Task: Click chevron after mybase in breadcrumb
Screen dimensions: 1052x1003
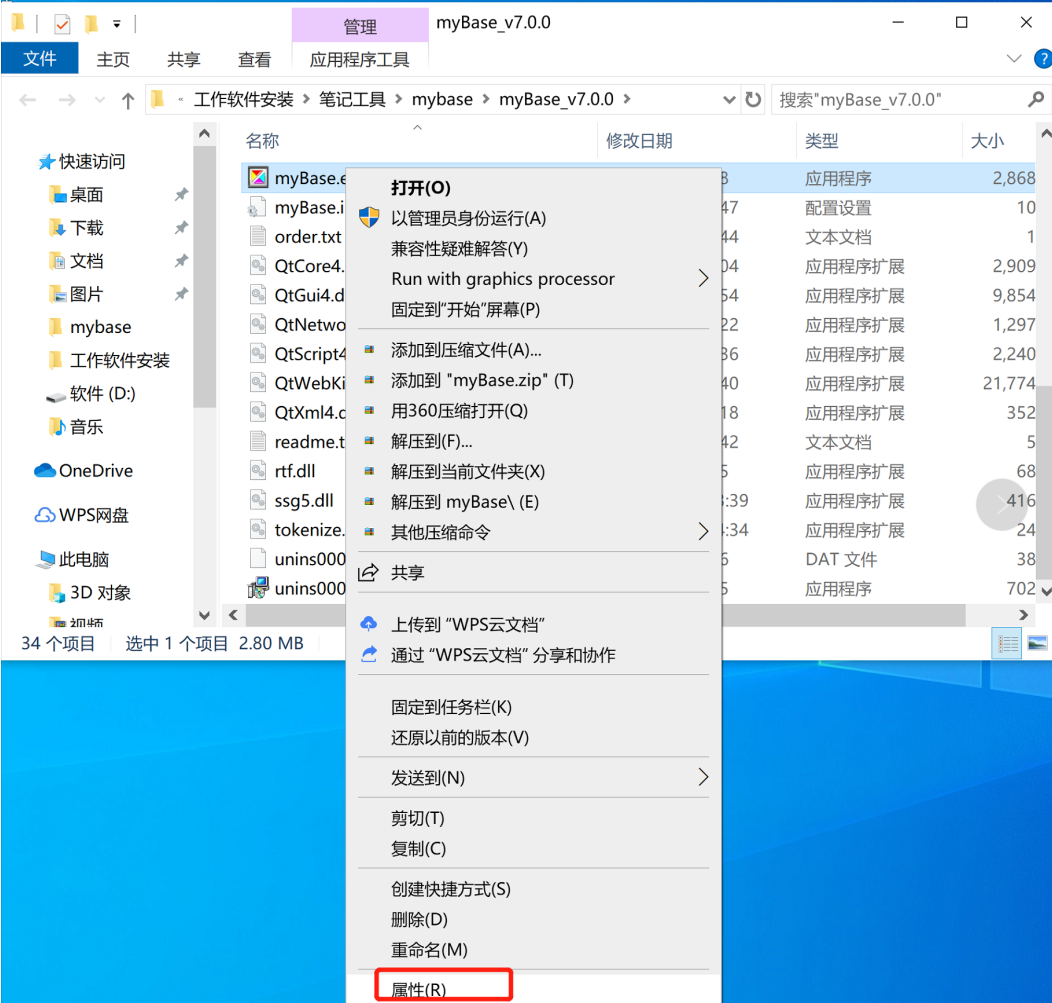Action: (486, 99)
